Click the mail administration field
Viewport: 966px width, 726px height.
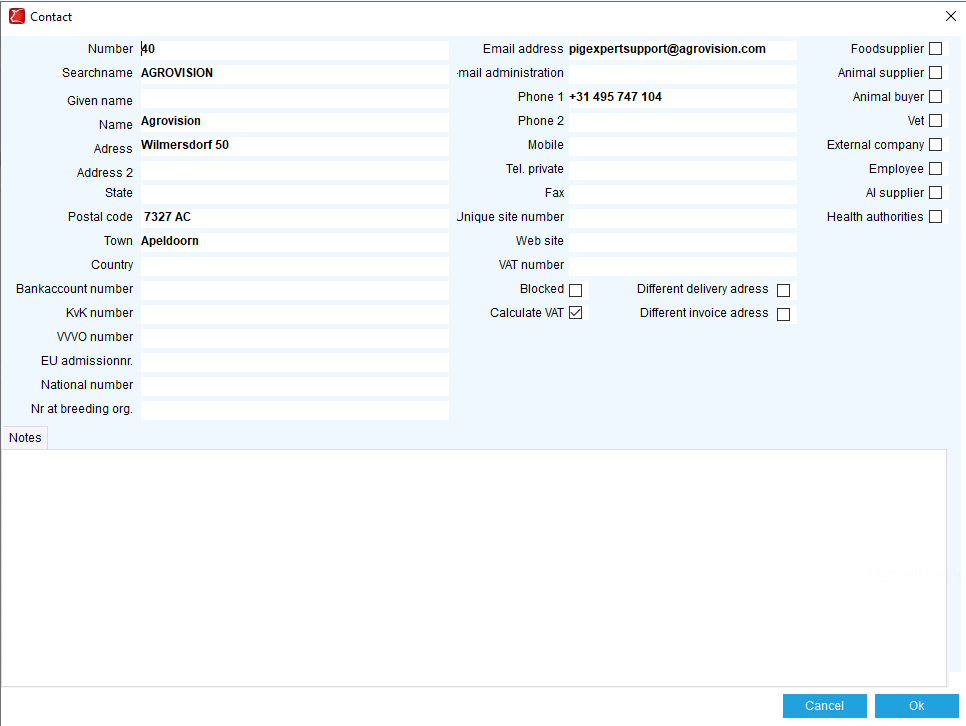tap(683, 74)
